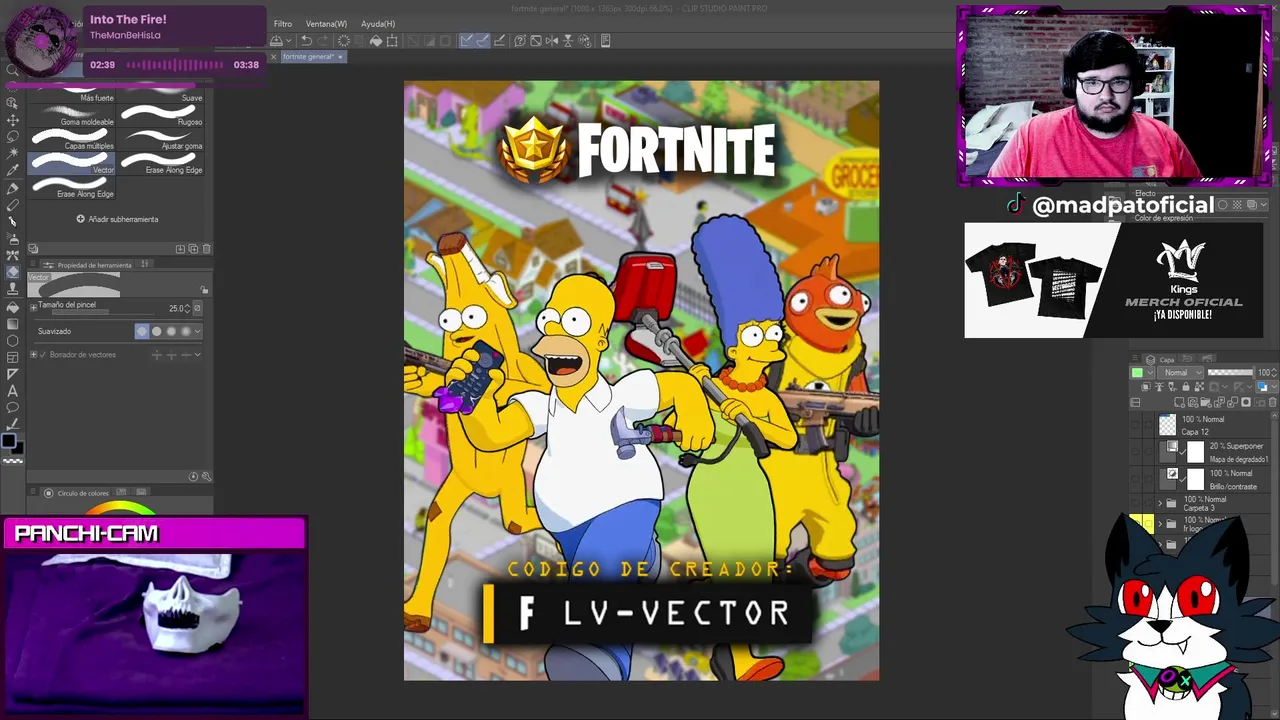Select the Balloon tool
Screen dimensions: 1280x720
12,407
